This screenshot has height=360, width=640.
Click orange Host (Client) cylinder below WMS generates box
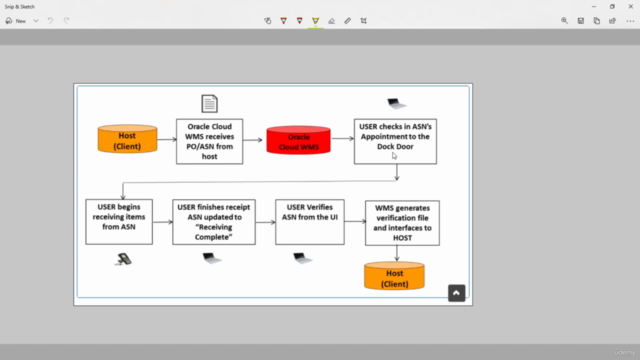[394, 276]
